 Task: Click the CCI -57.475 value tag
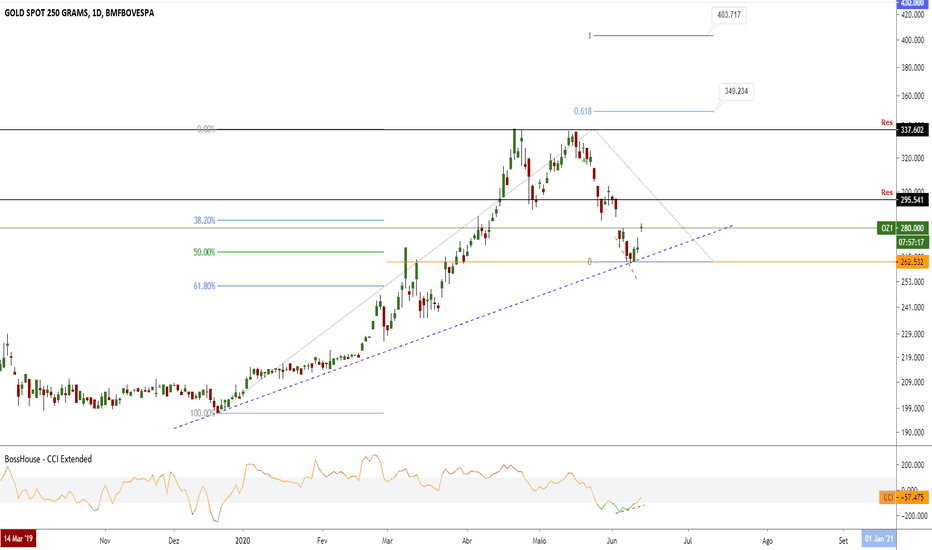coord(903,497)
